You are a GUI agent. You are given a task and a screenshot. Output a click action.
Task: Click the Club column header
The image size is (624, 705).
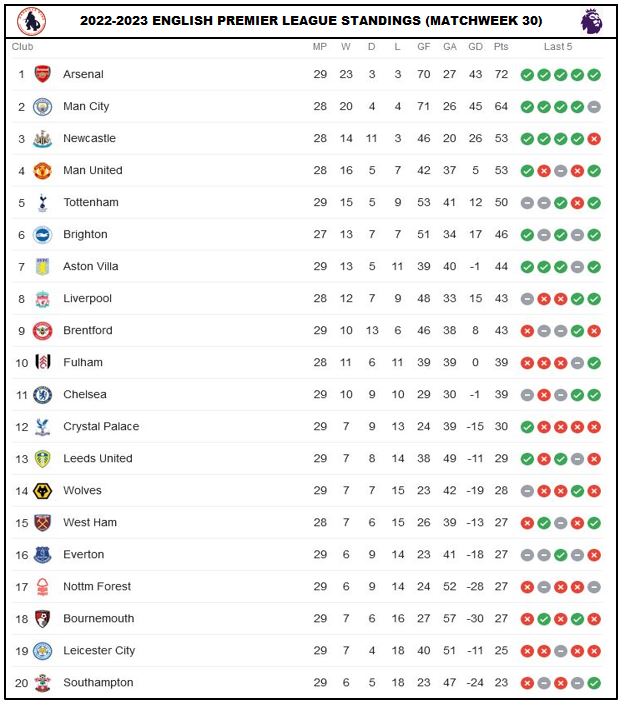[x=22, y=47]
